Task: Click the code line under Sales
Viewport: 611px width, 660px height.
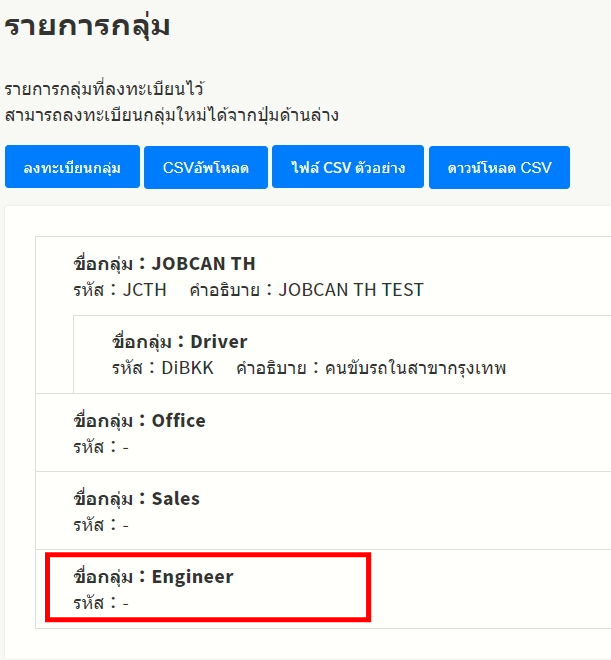Action: point(101,524)
